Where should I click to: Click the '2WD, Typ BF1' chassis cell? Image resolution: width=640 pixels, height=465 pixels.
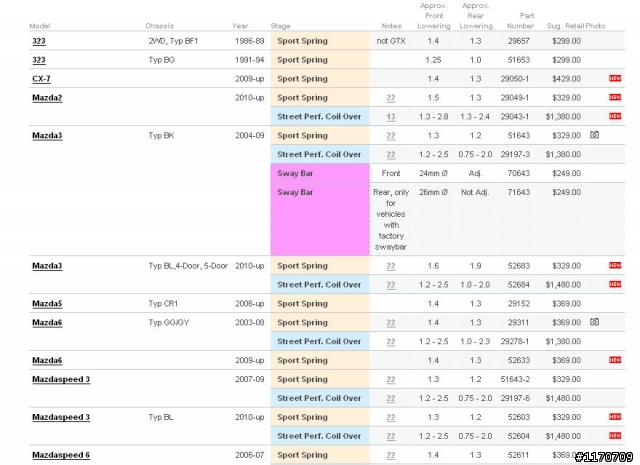point(173,41)
